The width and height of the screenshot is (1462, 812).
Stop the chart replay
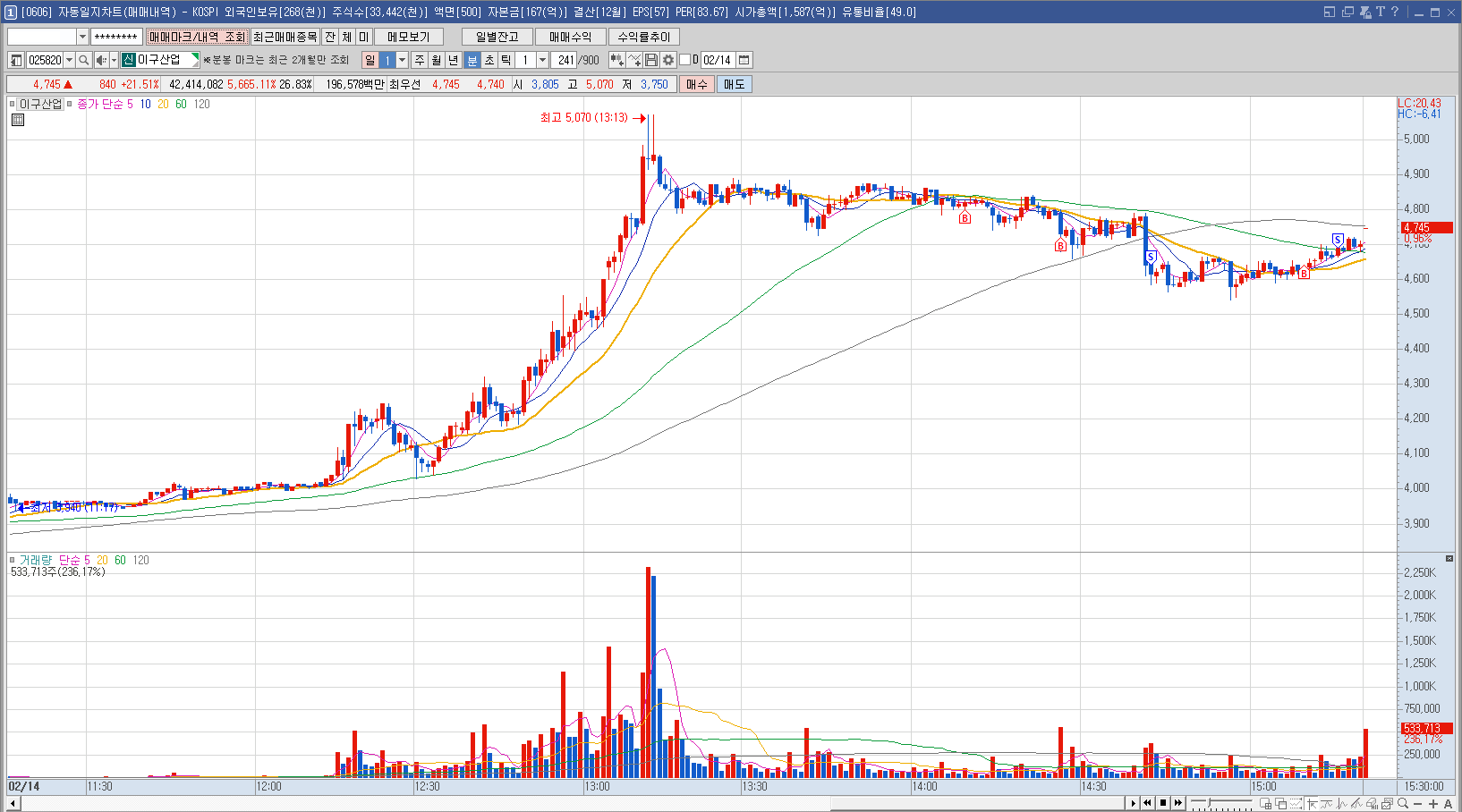point(1163,803)
